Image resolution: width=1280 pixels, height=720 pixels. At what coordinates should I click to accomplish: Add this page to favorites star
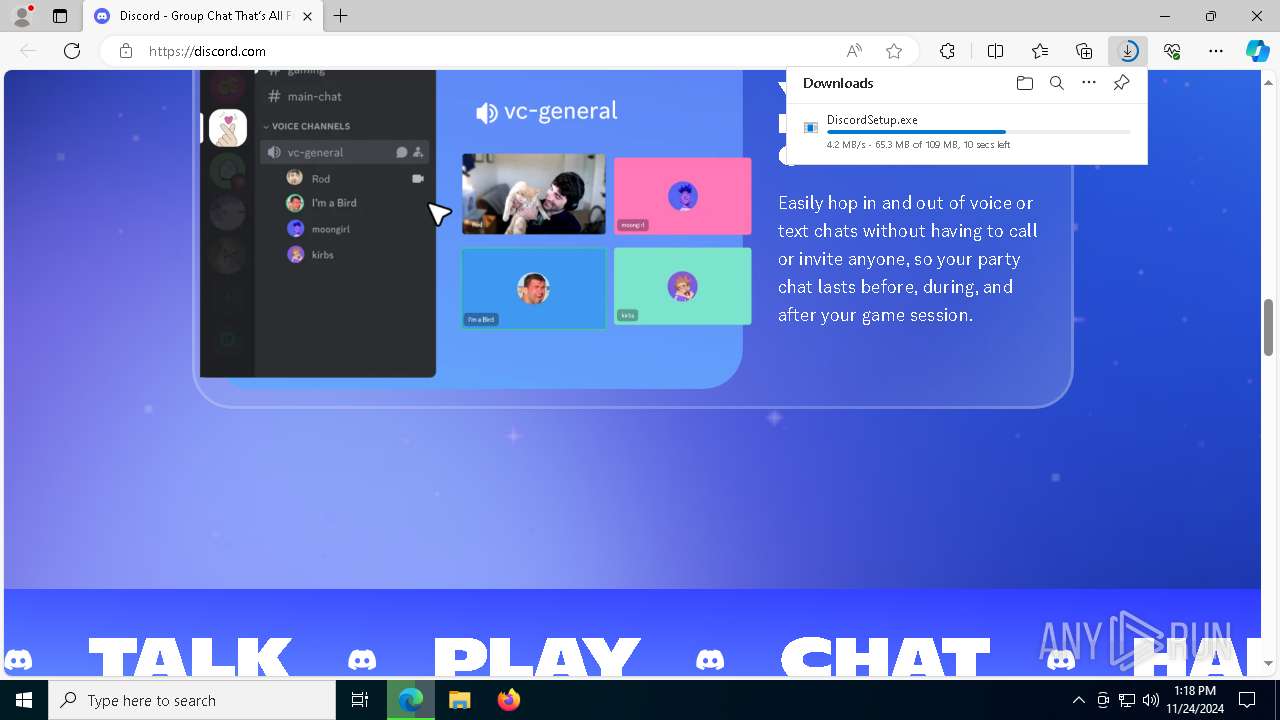(x=894, y=51)
